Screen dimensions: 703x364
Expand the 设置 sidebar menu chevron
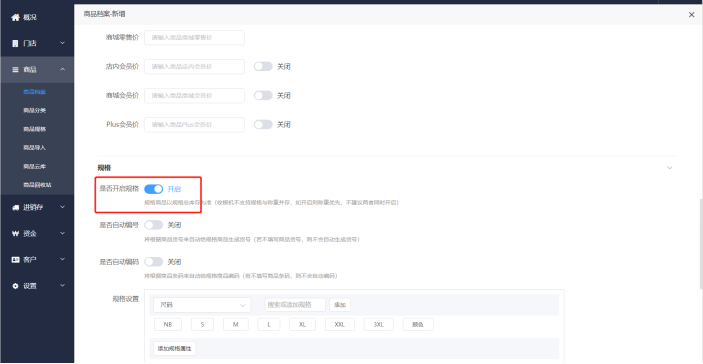[x=62, y=285]
